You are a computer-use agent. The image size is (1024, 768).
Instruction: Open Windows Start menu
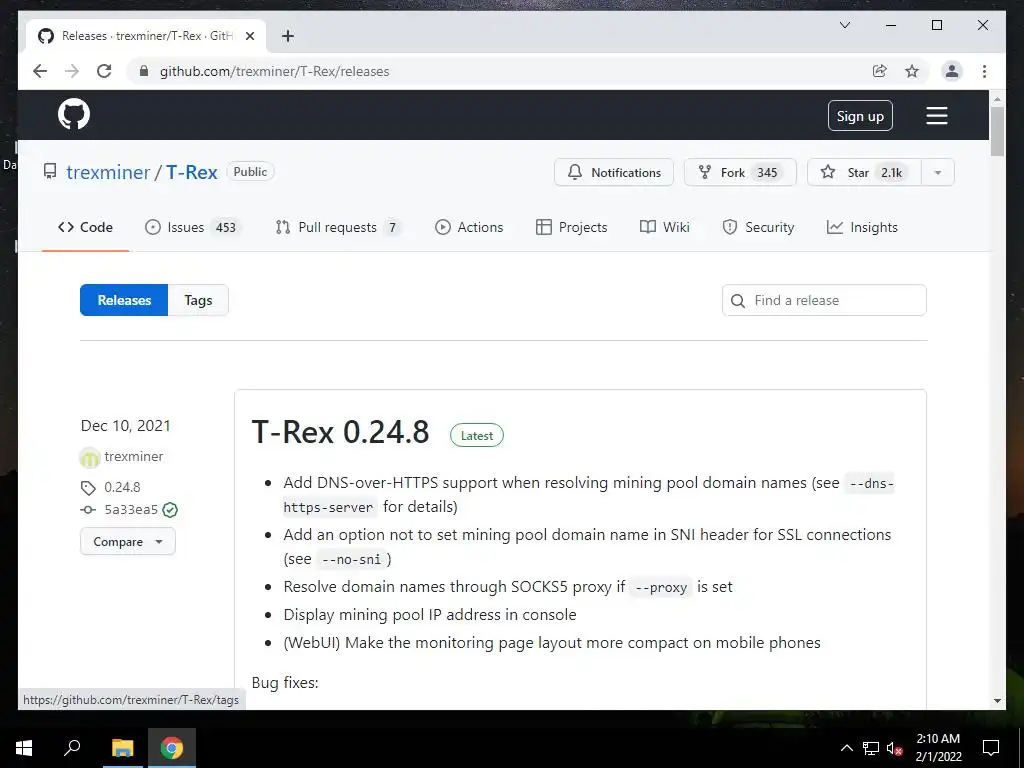point(24,748)
